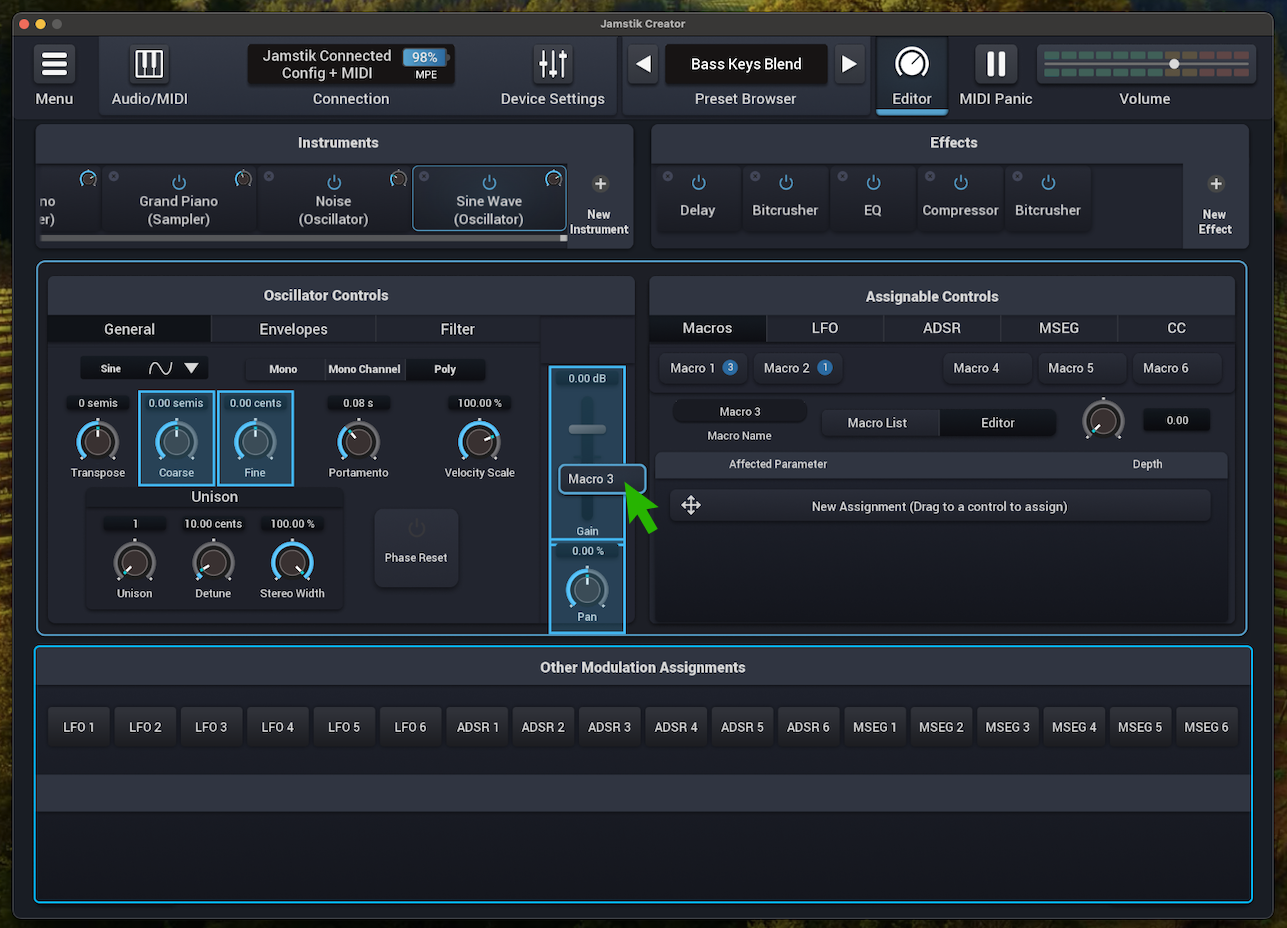Remove the Delay effect with its x icon

tap(666, 176)
